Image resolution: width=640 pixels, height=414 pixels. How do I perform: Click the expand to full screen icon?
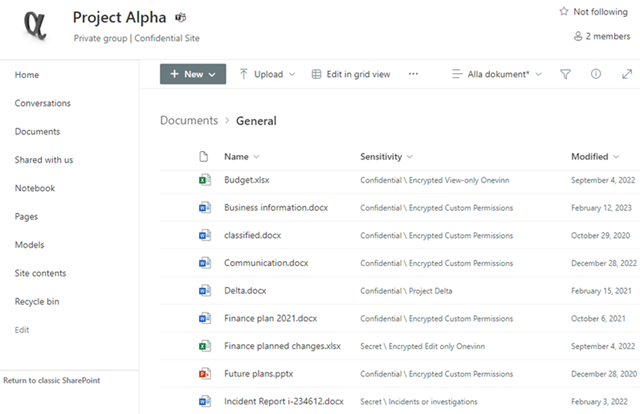(627, 74)
